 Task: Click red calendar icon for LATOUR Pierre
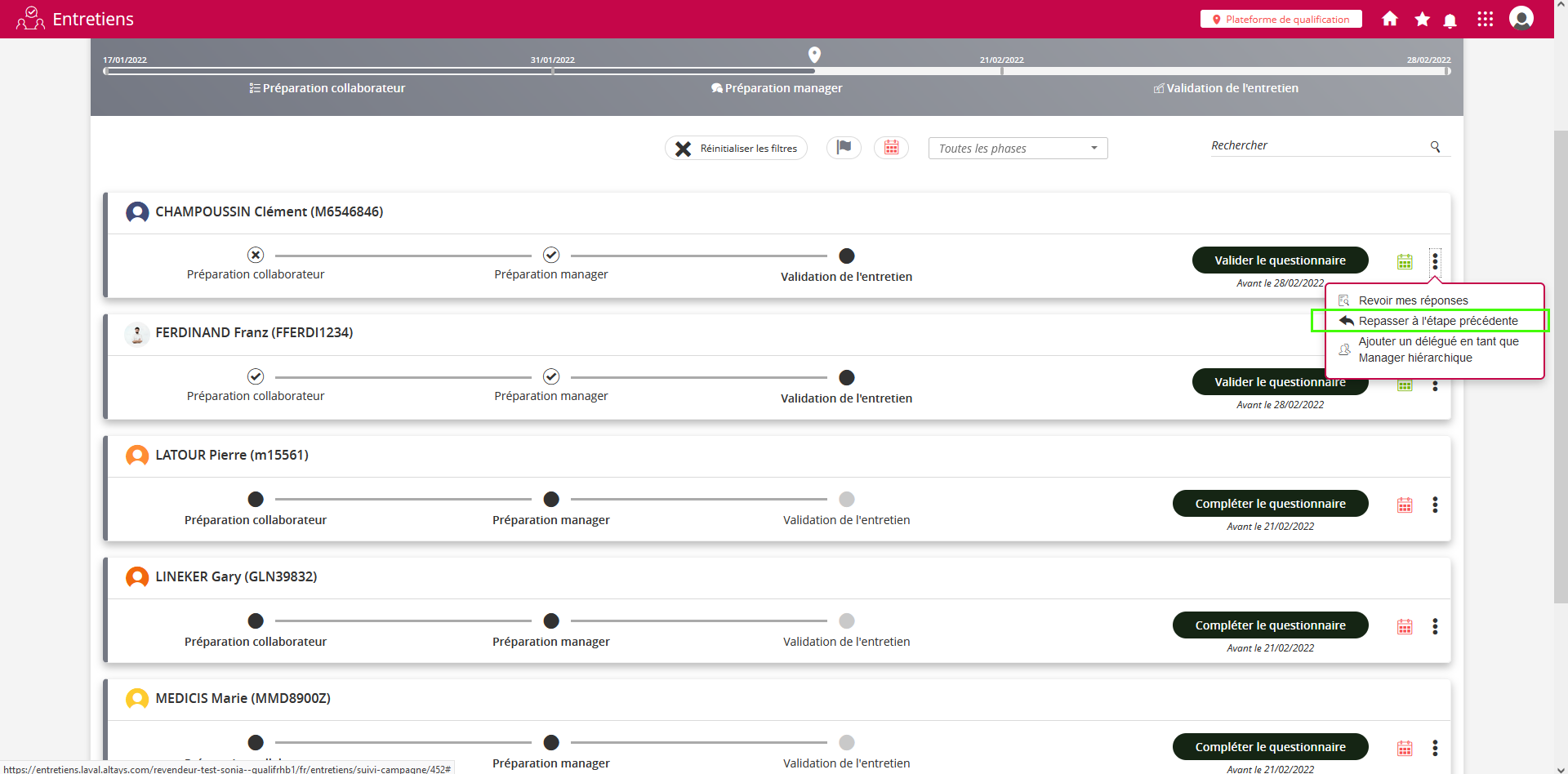pyautogui.click(x=1405, y=505)
